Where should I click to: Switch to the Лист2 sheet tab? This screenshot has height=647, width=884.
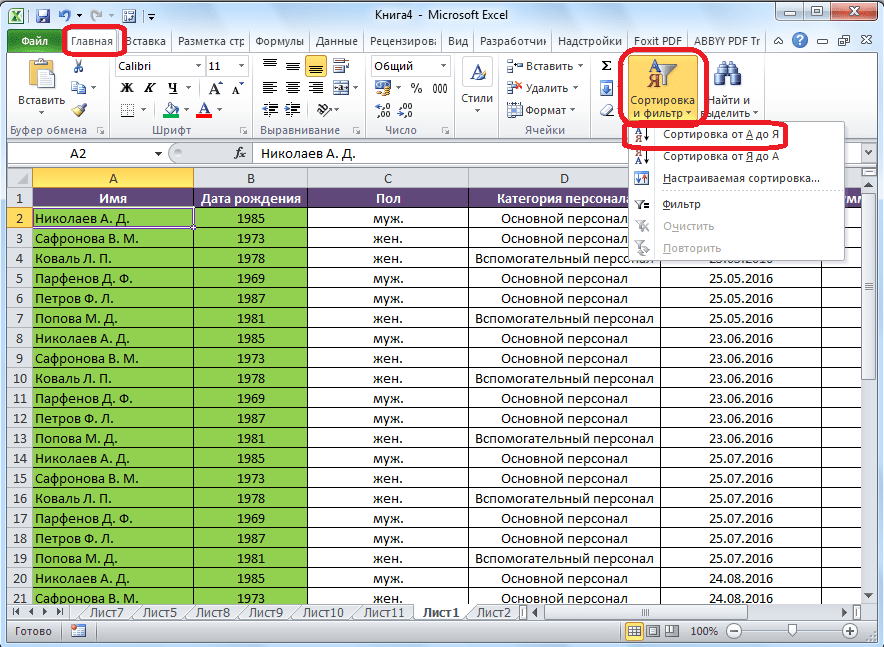(x=493, y=612)
